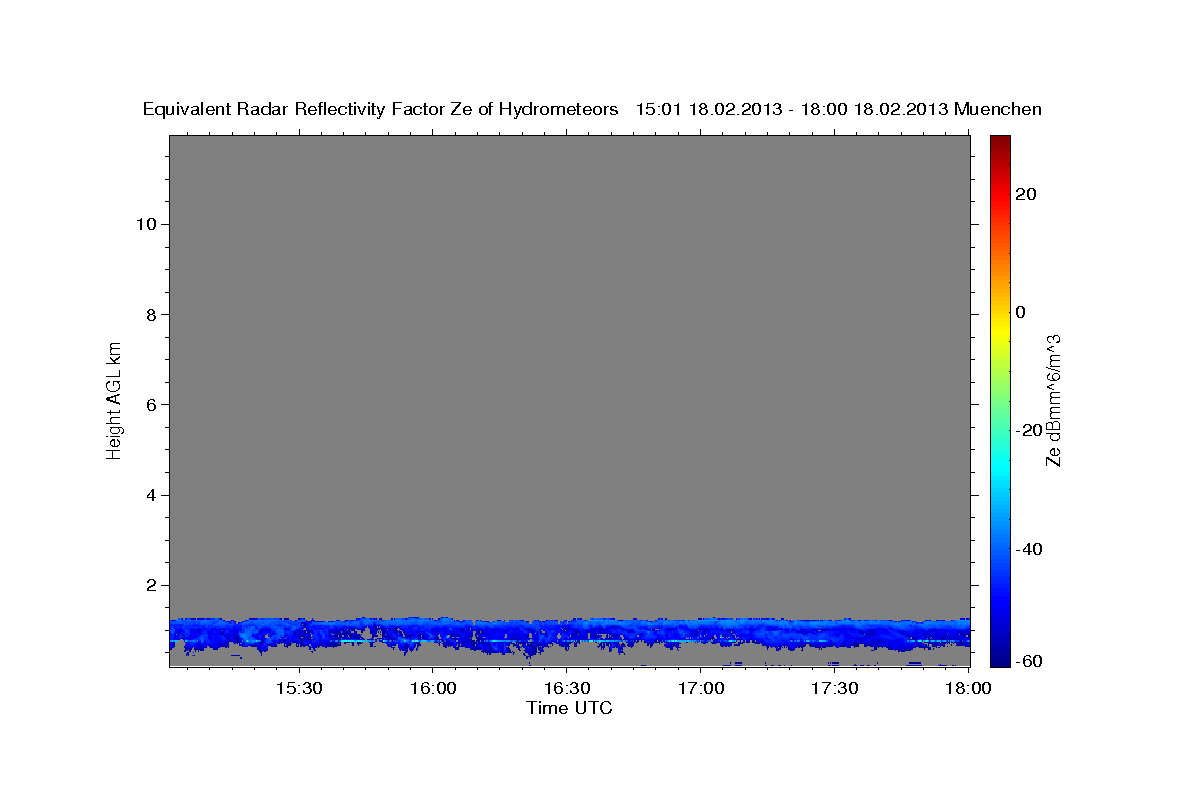Click the time tick label "15:30"
Viewport: 1200px width, 800px height.
coord(298,688)
